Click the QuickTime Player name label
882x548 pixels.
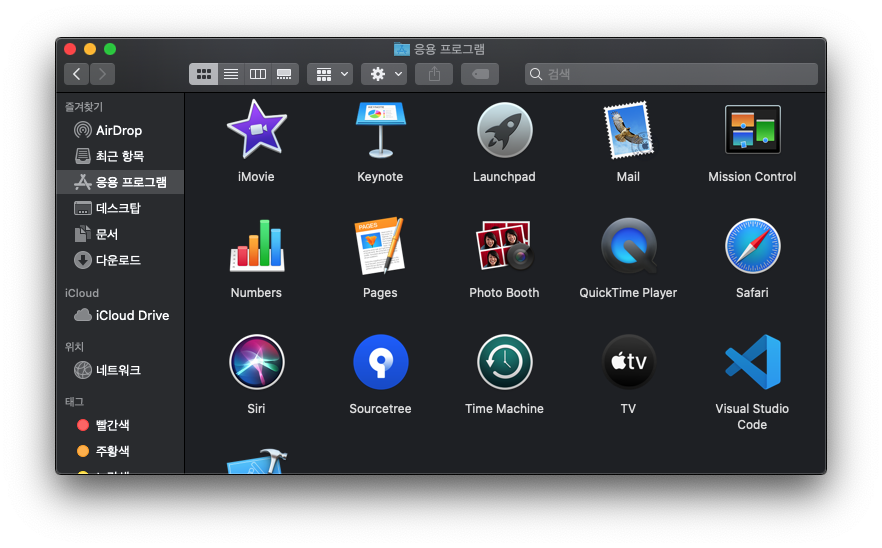click(x=628, y=293)
